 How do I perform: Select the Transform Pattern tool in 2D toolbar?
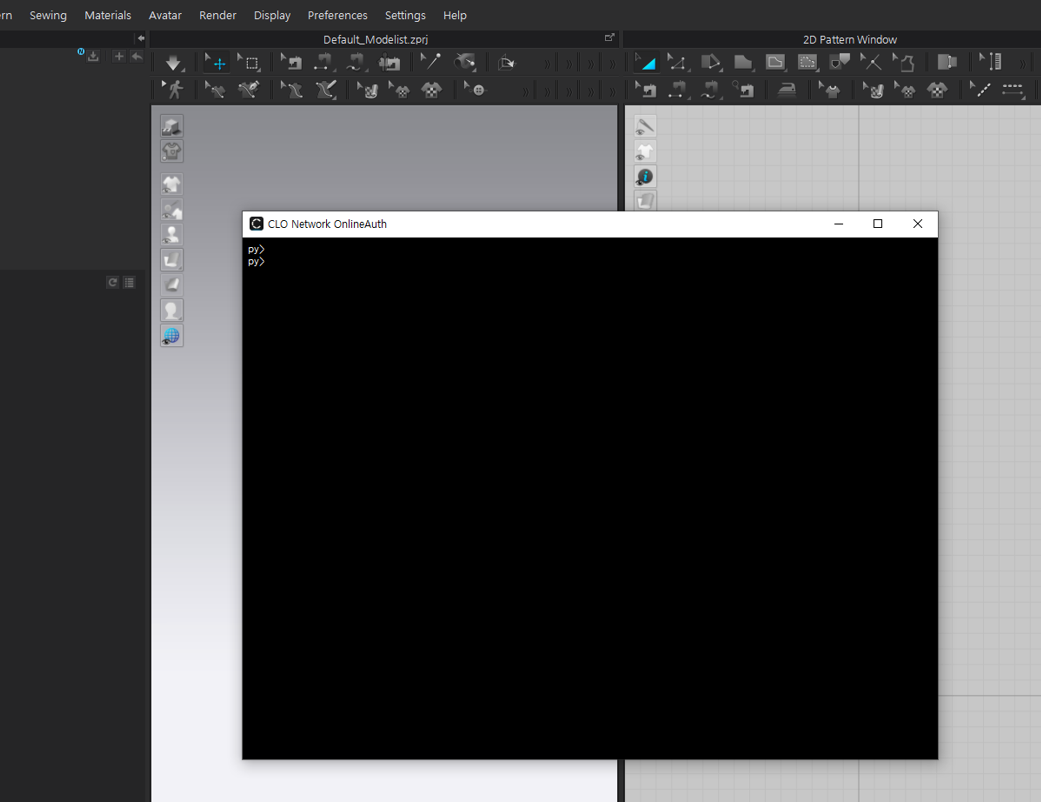tap(645, 62)
